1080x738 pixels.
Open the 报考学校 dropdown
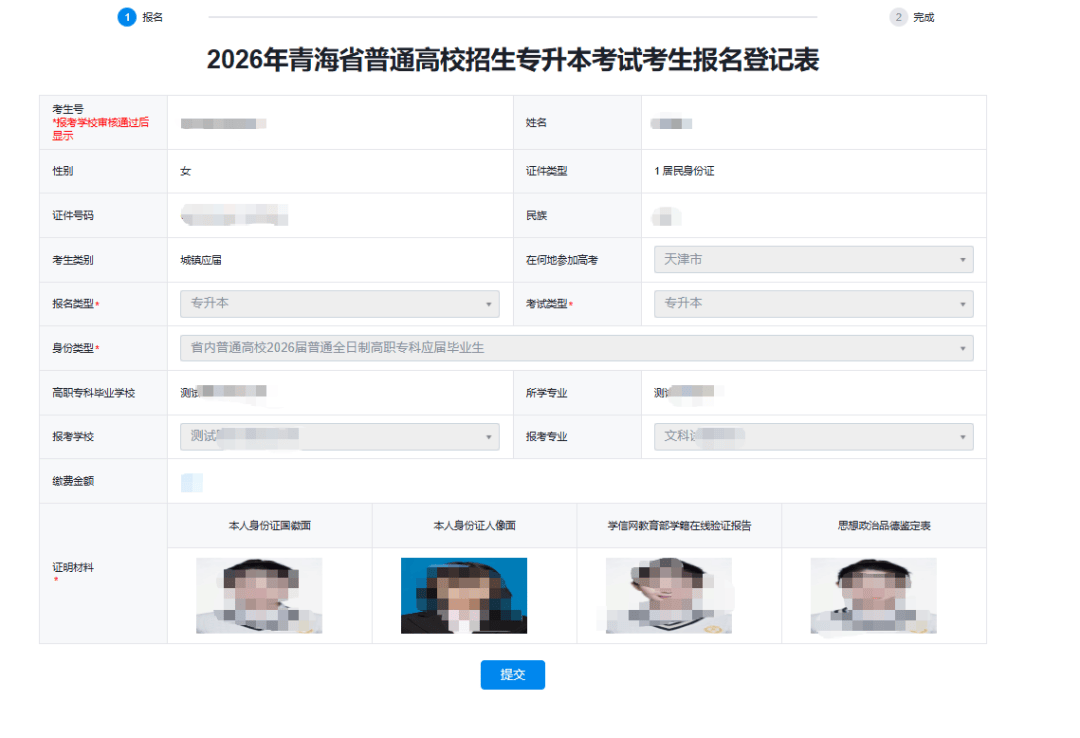tap(339, 437)
